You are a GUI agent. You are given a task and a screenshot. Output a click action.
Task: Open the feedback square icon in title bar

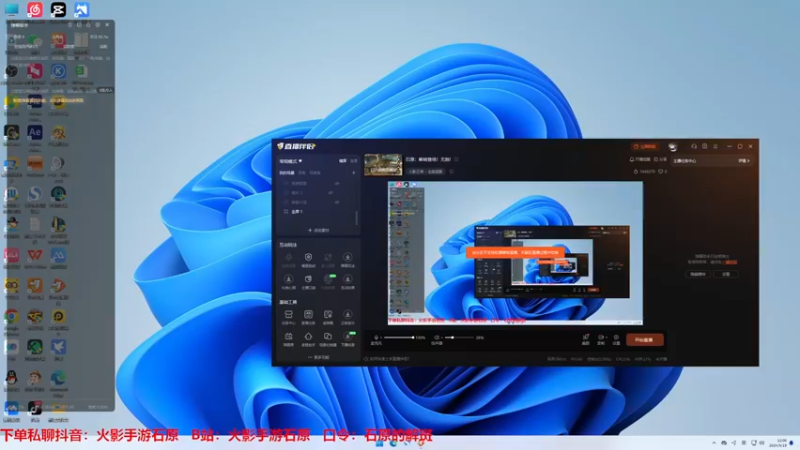tap(705, 146)
